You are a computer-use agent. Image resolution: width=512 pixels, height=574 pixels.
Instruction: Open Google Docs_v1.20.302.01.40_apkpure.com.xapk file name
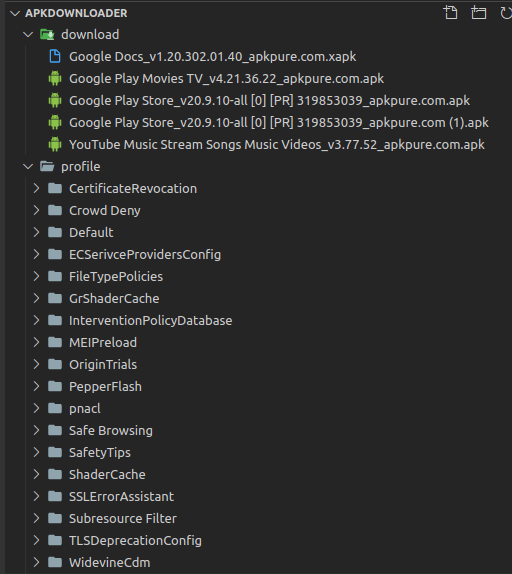pos(213,57)
